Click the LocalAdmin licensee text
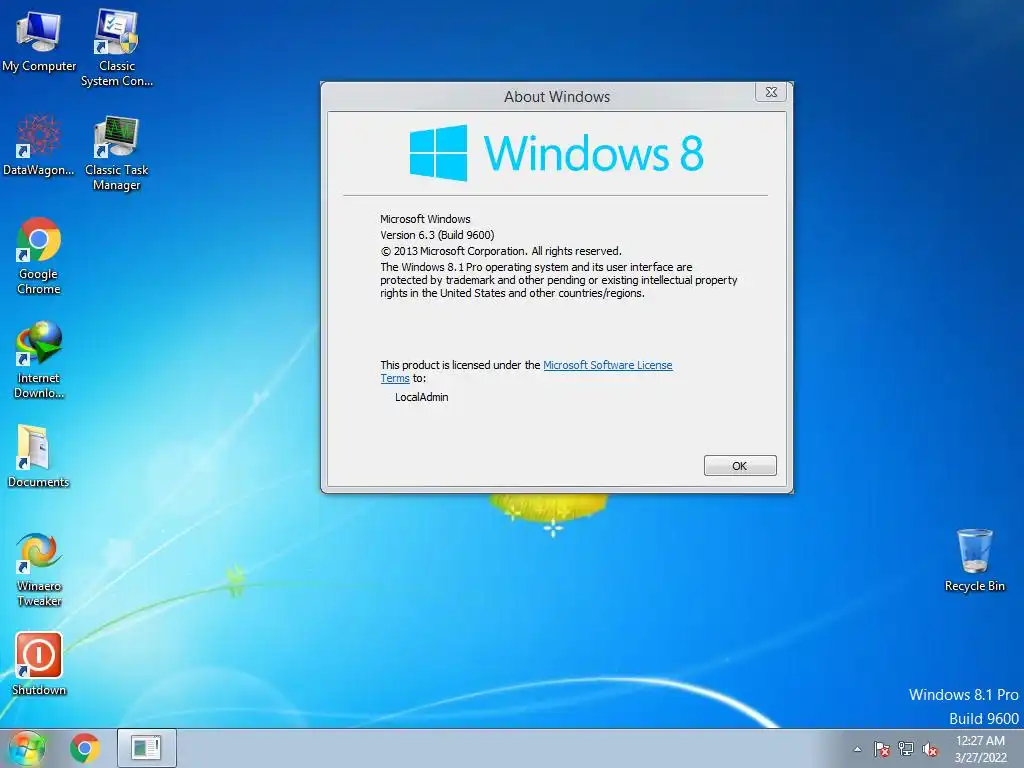The width and height of the screenshot is (1024, 768). (x=422, y=397)
